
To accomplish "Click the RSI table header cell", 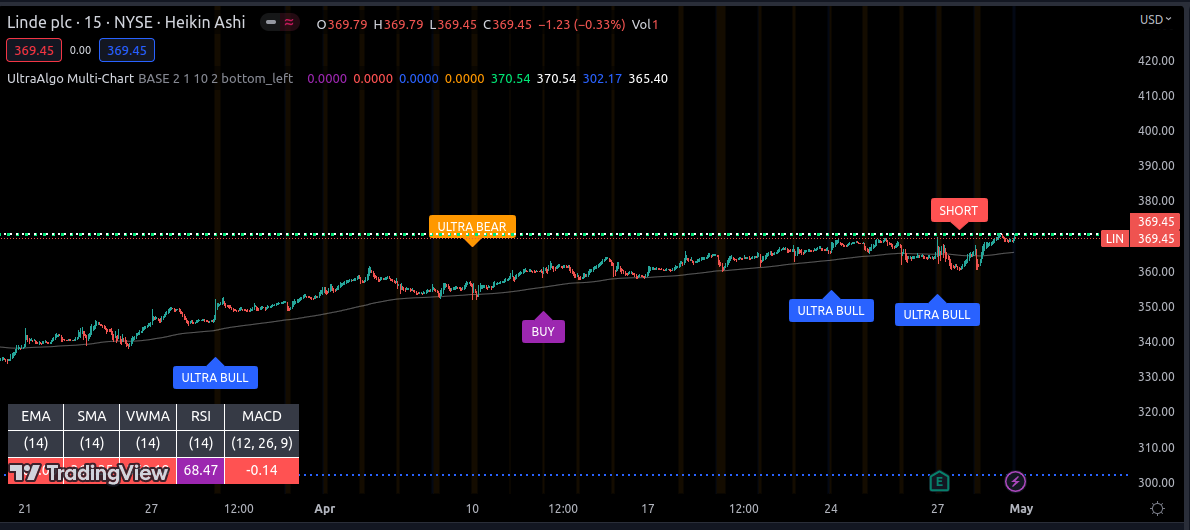I will [200, 416].
